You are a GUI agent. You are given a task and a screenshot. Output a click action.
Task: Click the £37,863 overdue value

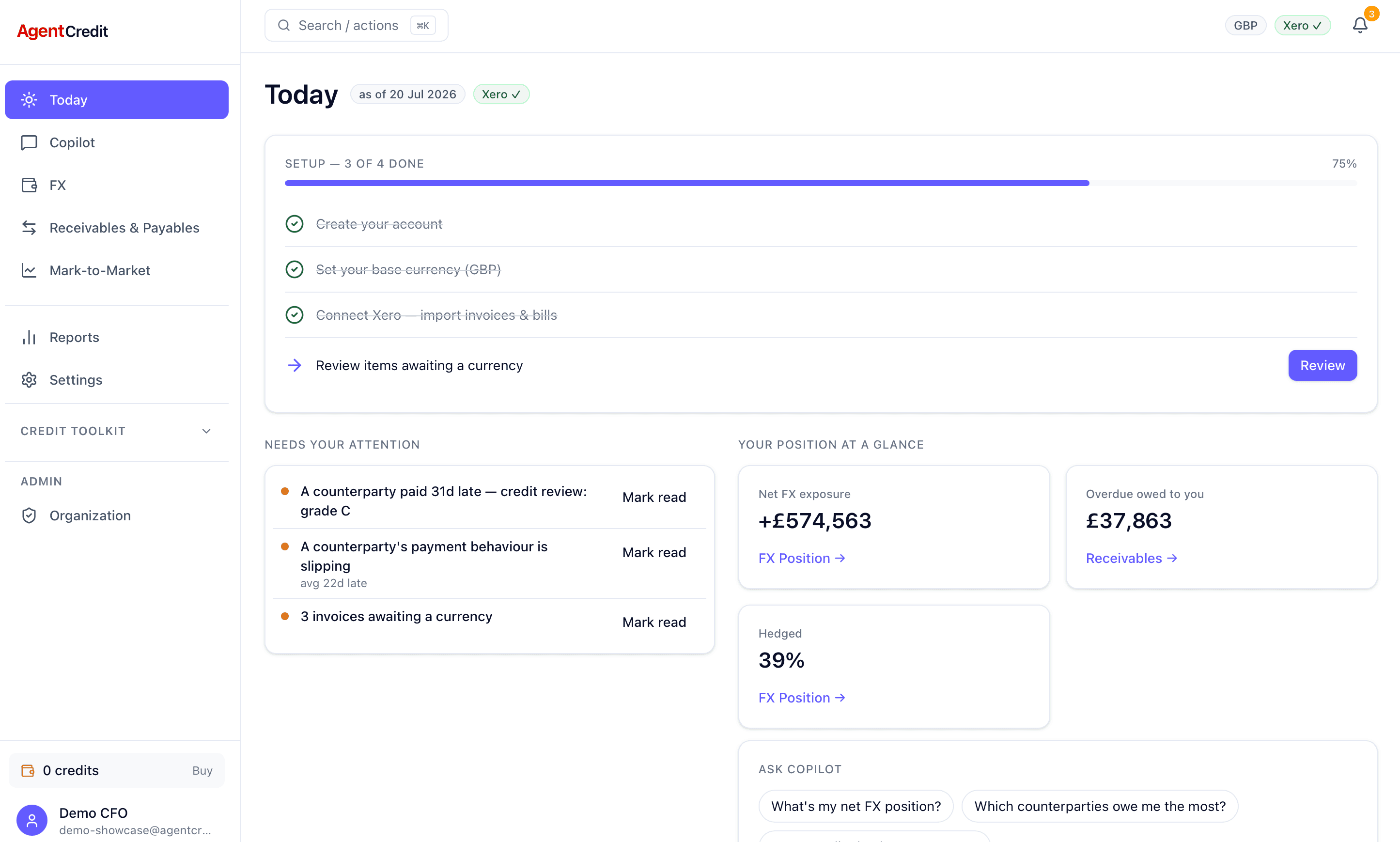click(1129, 521)
